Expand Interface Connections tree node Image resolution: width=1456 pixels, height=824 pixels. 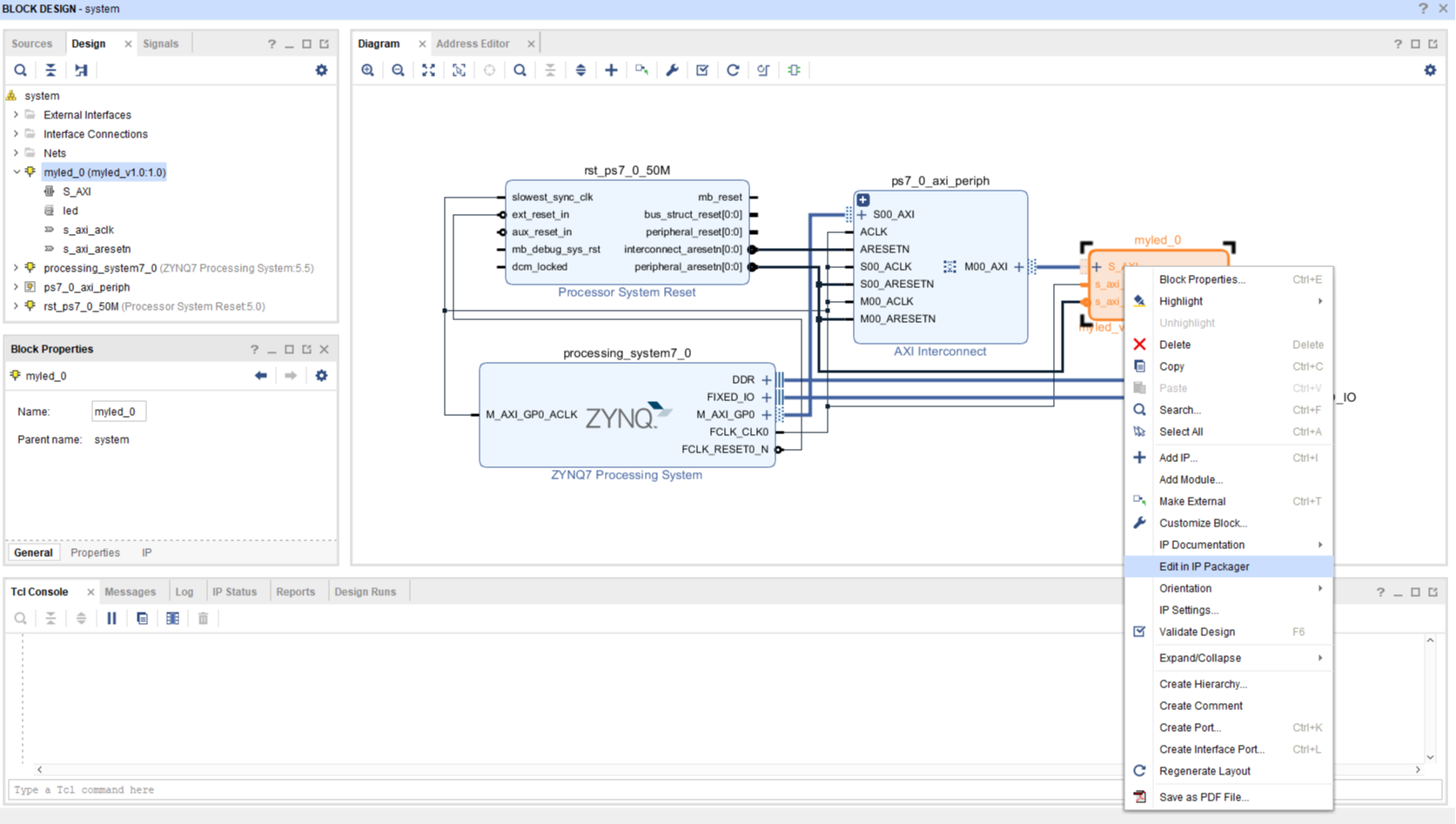[x=16, y=134]
